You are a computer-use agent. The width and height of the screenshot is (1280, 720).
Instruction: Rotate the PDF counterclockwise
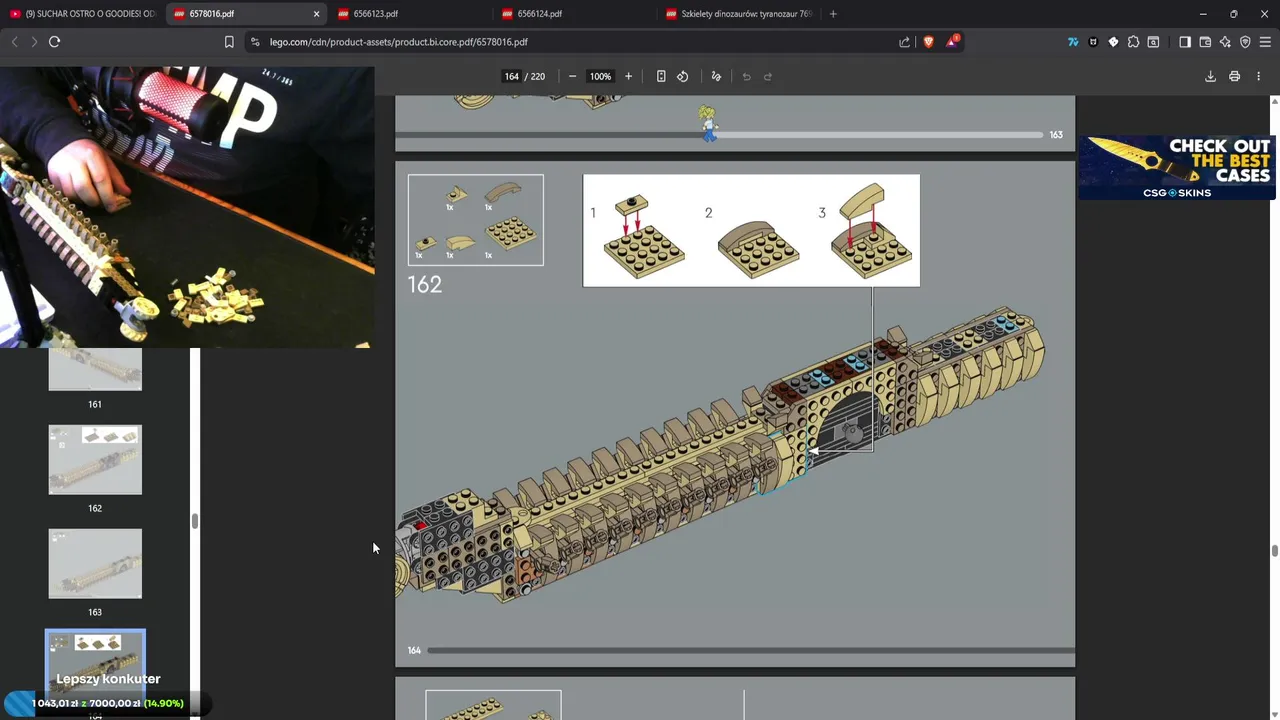click(683, 76)
